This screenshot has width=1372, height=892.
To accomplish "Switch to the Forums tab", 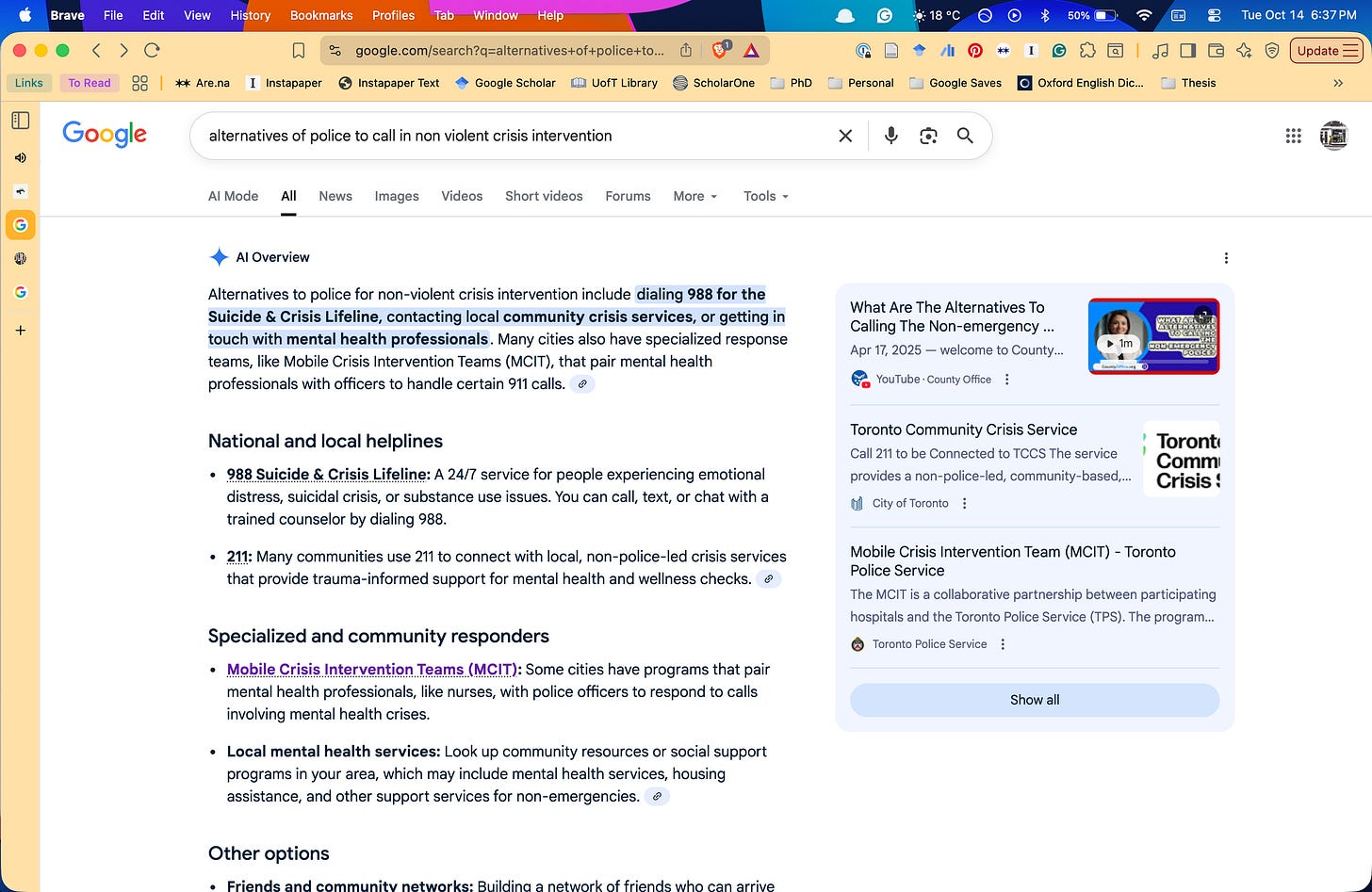I will point(628,196).
